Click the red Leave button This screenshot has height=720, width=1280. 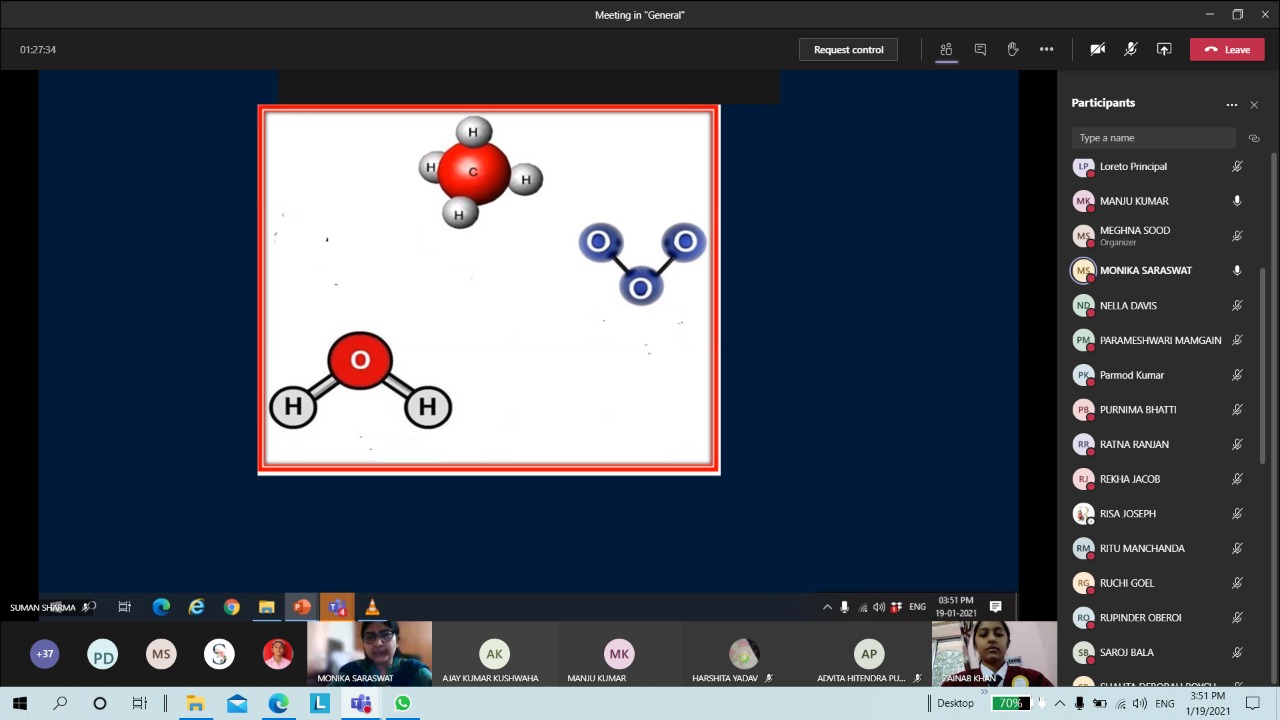pos(1227,49)
